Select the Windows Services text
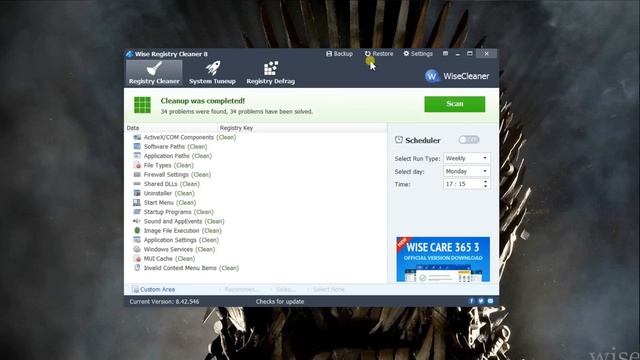This screenshot has height=360, width=640. point(168,249)
